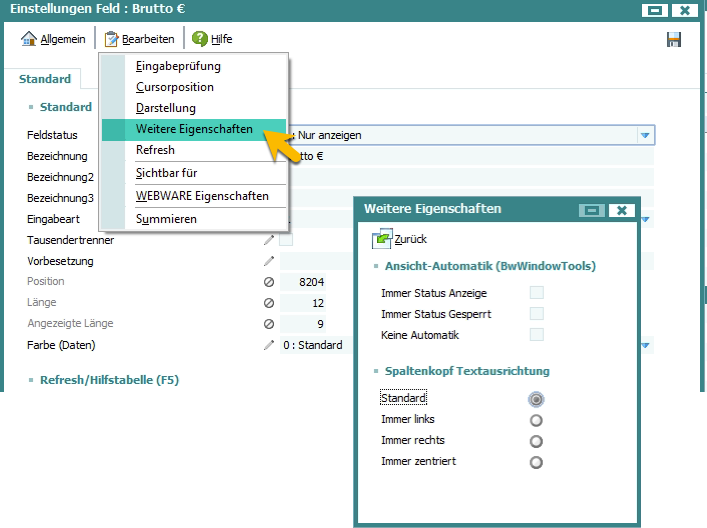The width and height of the screenshot is (707, 528).
Task: Enable Immer Status Anzeige checkbox
Action: pyautogui.click(x=537, y=293)
